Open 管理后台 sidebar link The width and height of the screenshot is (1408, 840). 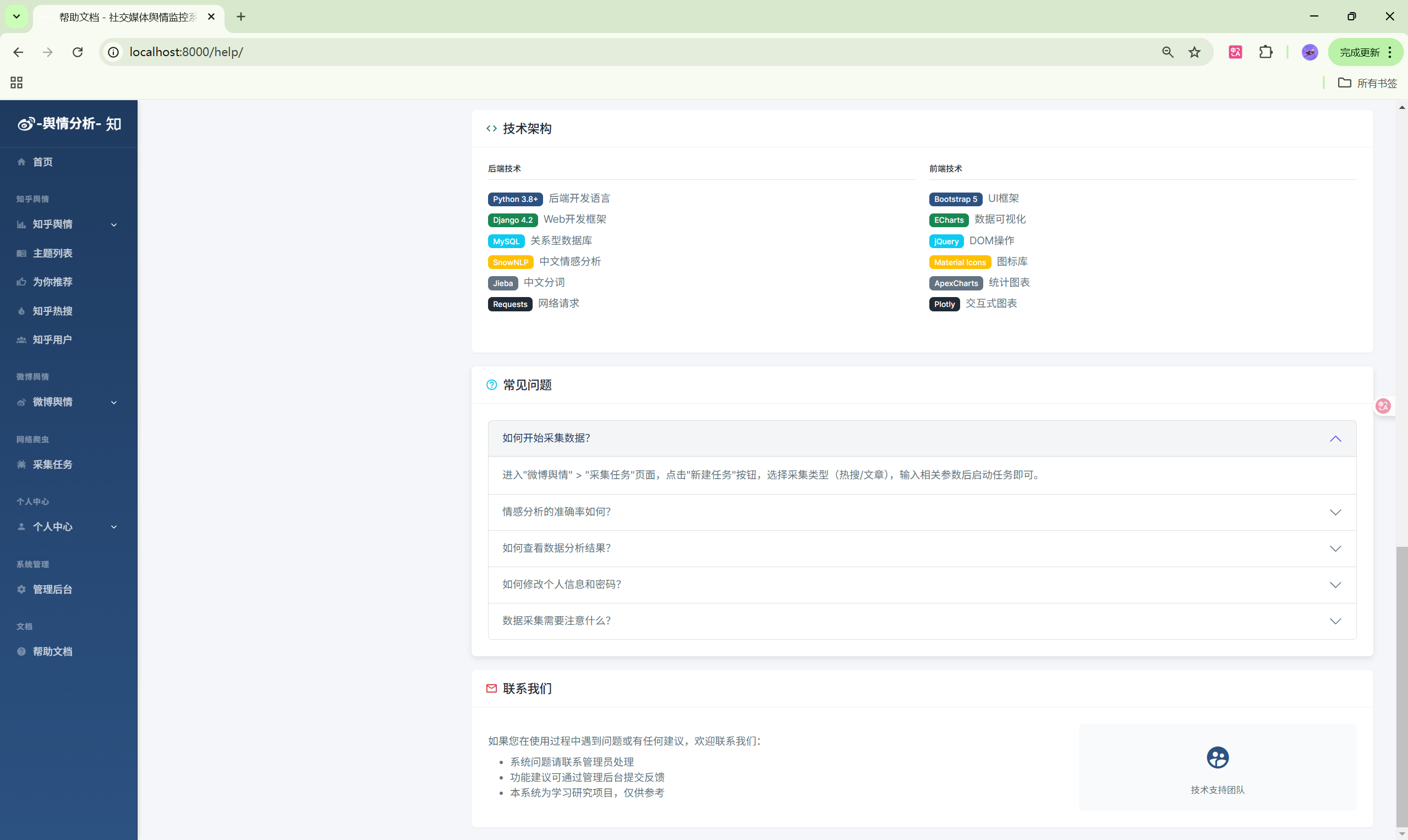pos(52,589)
